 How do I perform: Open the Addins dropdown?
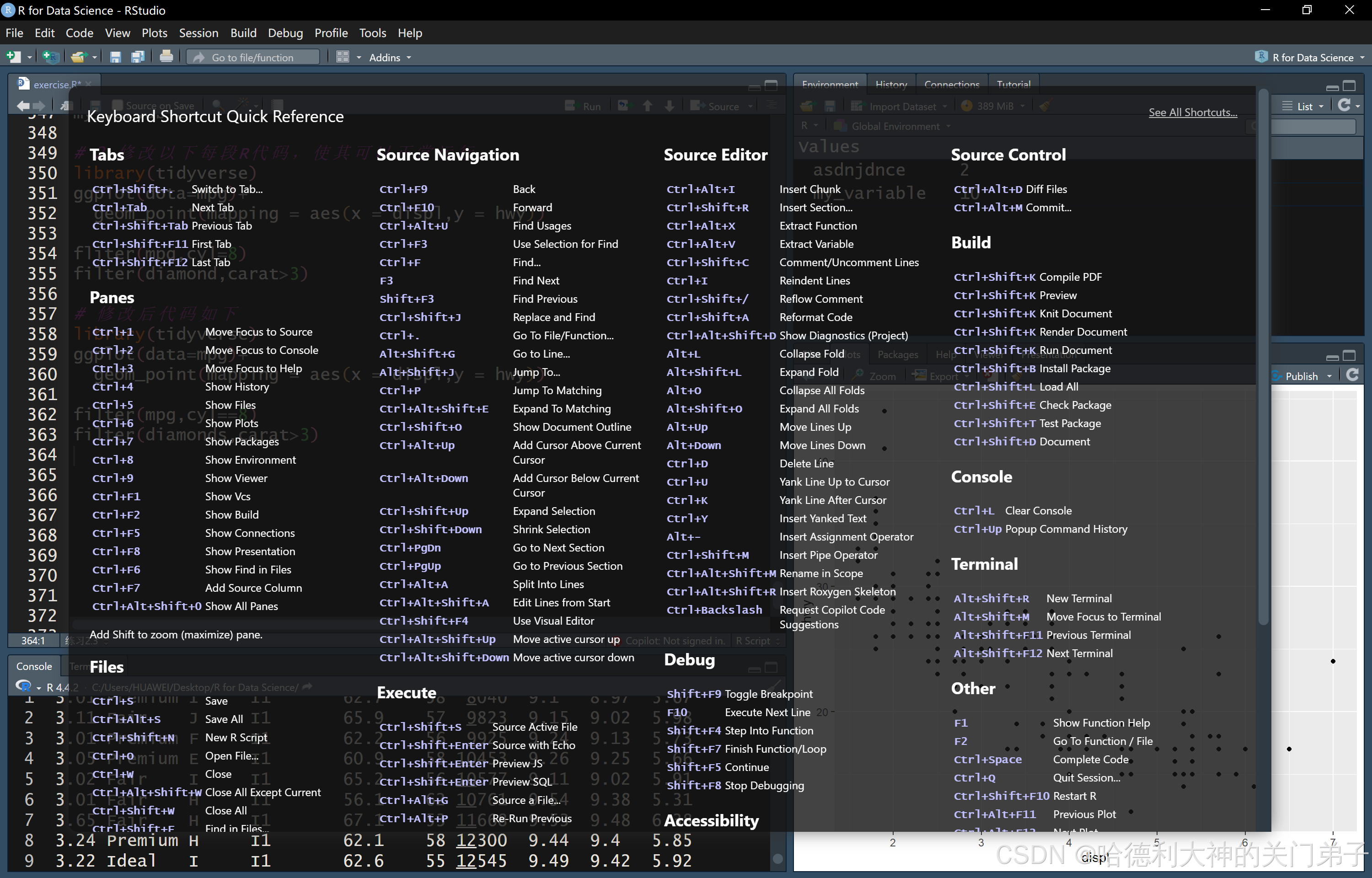click(x=390, y=58)
